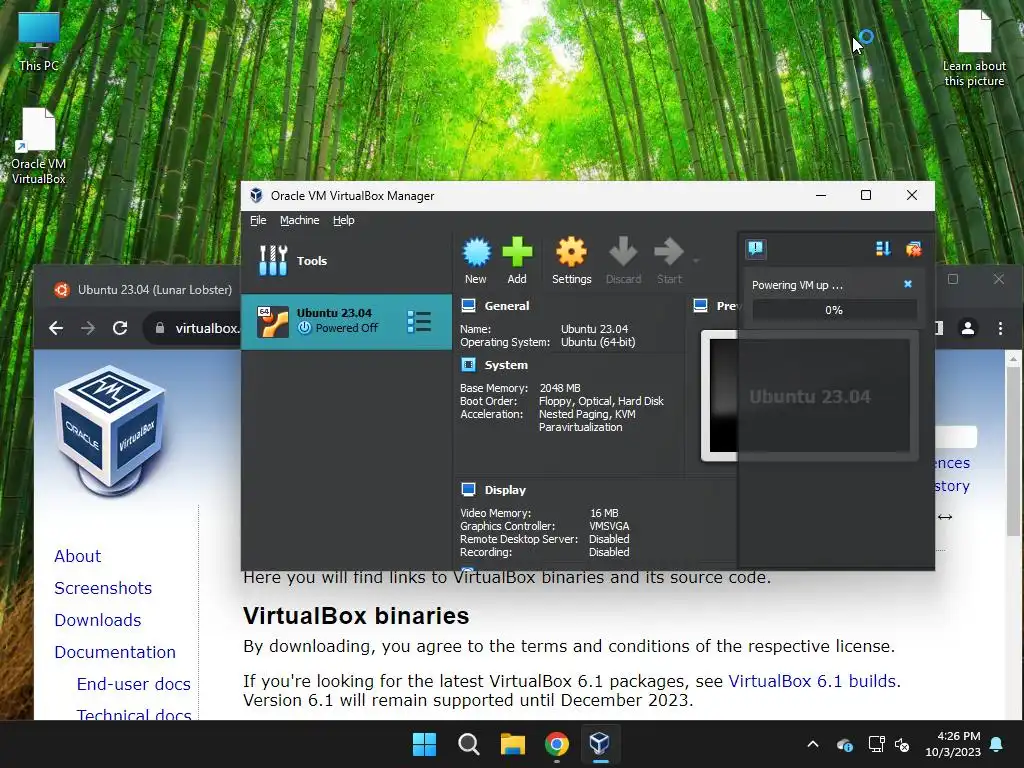1024x768 pixels.
Task: Open the This PC desktop icon
Action: tap(39, 42)
